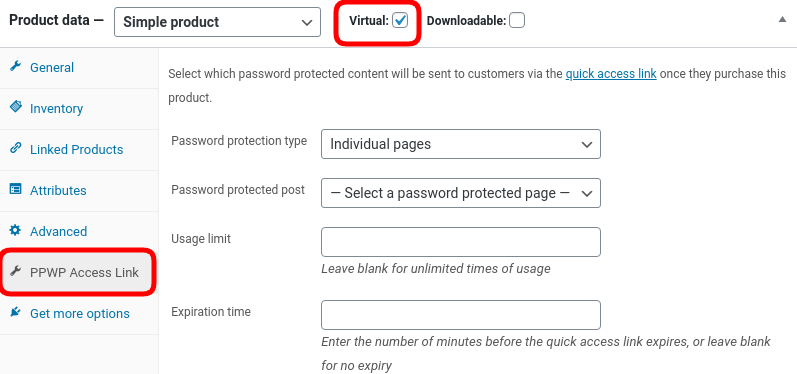Open the Simple product type dropdown
The image size is (797, 374).
pos(218,22)
